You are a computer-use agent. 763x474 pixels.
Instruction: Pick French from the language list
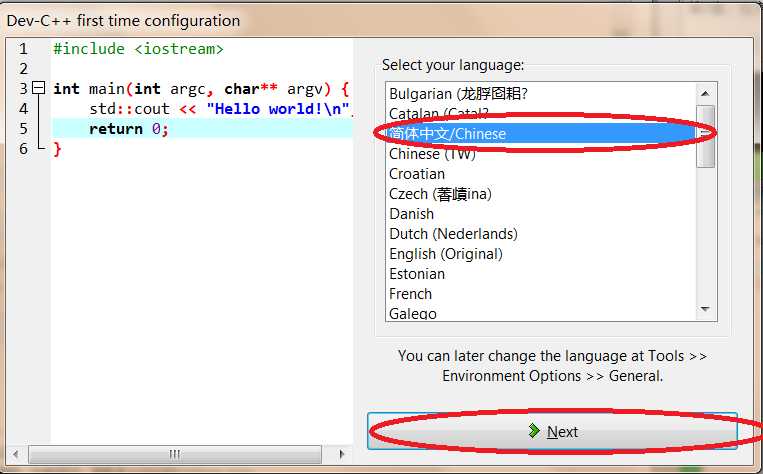click(x=541, y=293)
